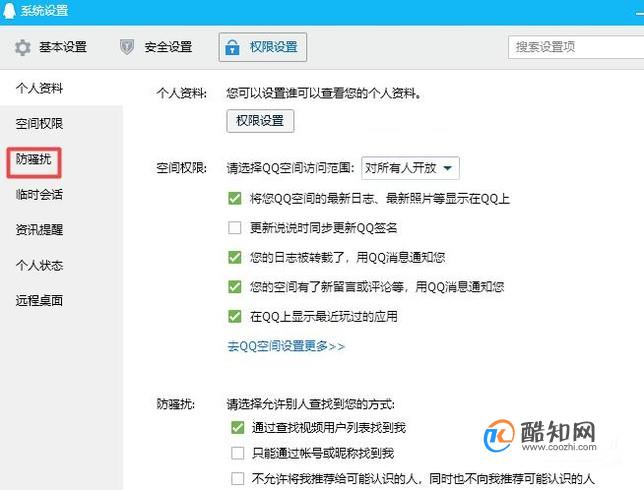Toggle 您的空间有了新留言或评论等 checkbox
The width and height of the screenshot is (644, 490).
pyautogui.click(x=235, y=287)
